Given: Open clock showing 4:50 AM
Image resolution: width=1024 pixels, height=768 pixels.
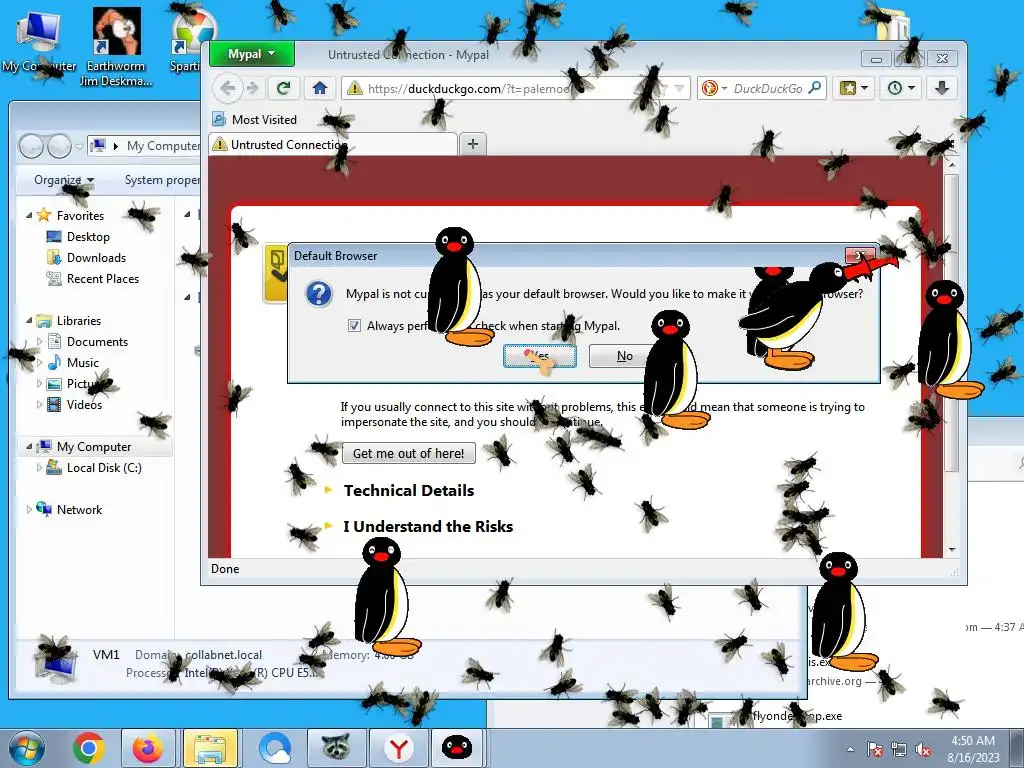Looking at the screenshot, I should pos(973,749).
